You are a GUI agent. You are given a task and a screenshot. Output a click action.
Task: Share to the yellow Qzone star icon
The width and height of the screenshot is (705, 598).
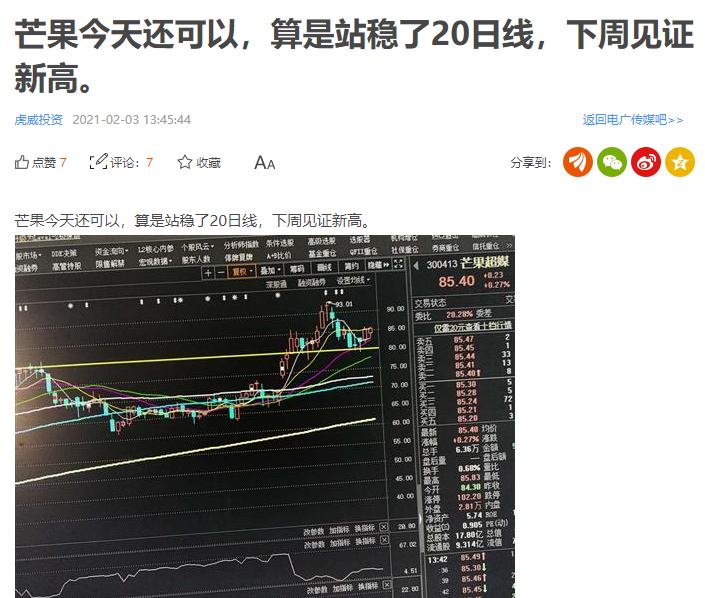pos(680,162)
